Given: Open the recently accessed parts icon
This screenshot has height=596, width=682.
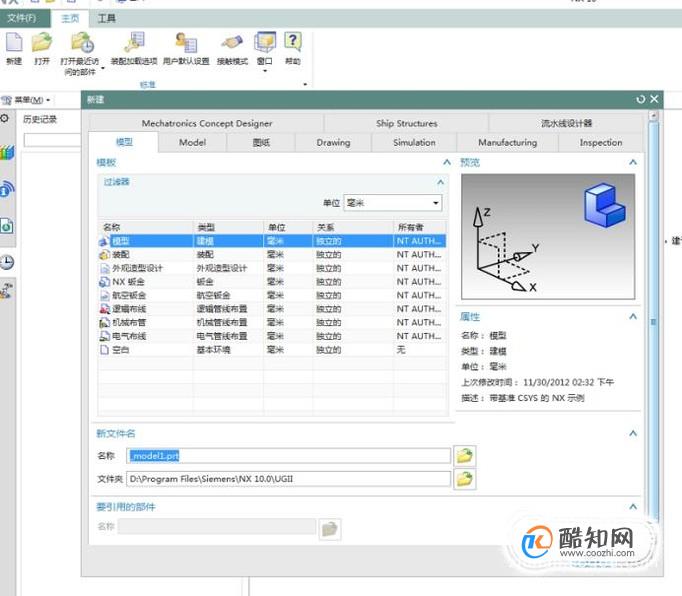Looking at the screenshot, I should (82, 43).
